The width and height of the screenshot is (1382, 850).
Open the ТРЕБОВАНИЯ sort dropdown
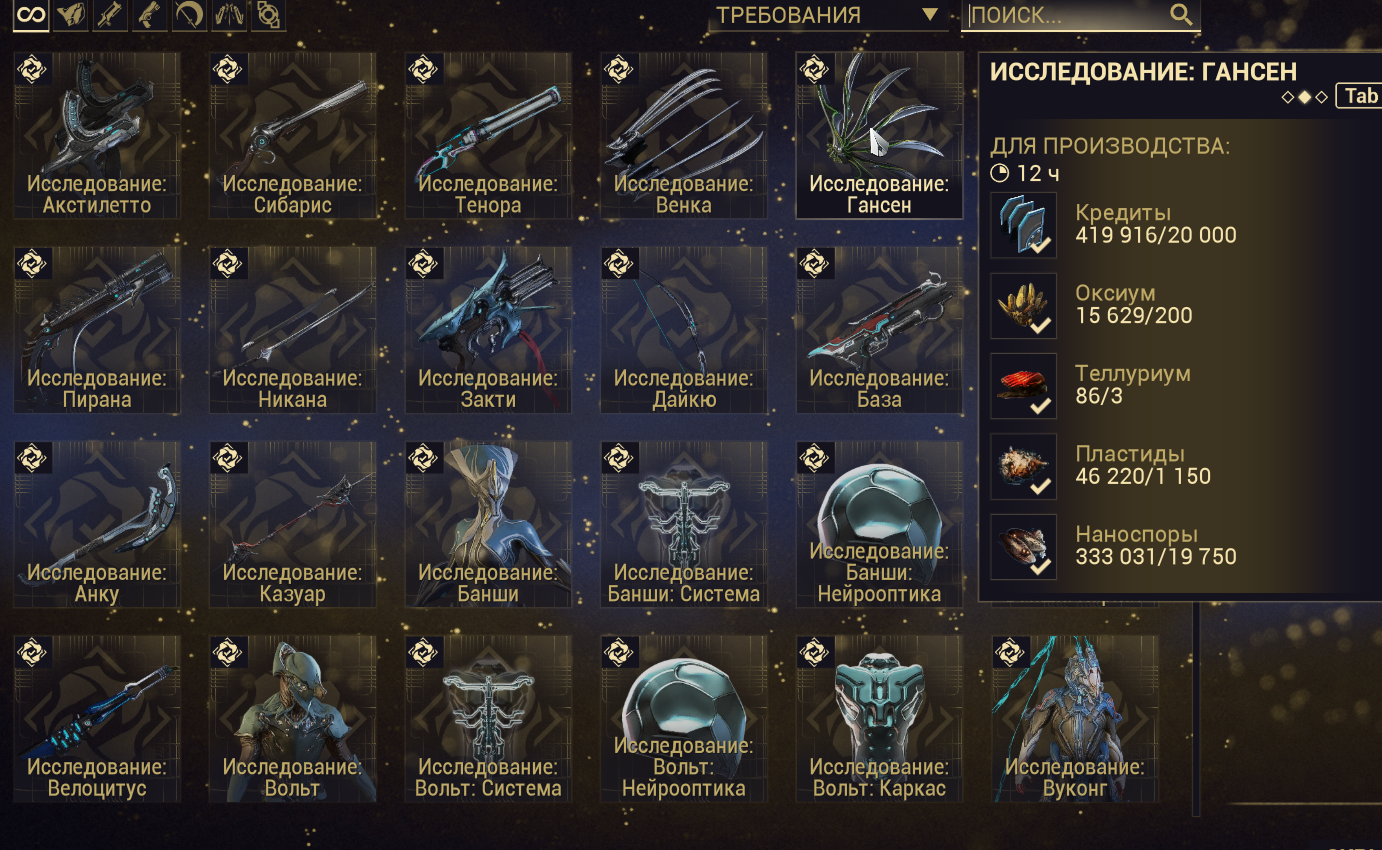826,15
